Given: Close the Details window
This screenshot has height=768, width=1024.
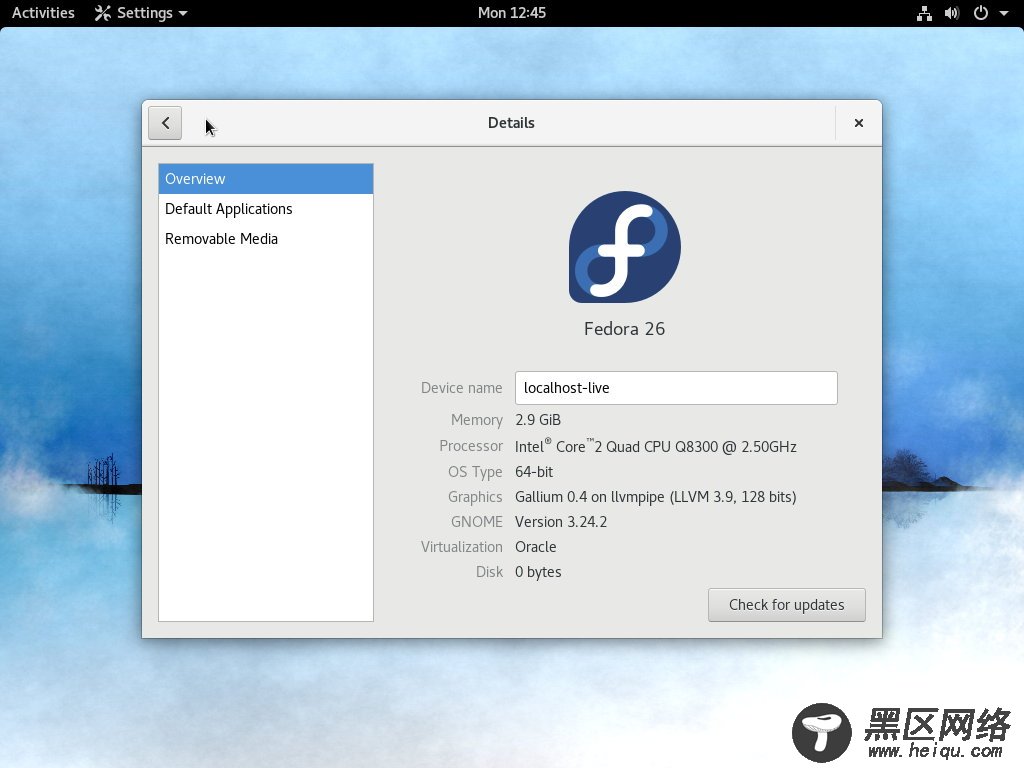Looking at the screenshot, I should tap(859, 123).
